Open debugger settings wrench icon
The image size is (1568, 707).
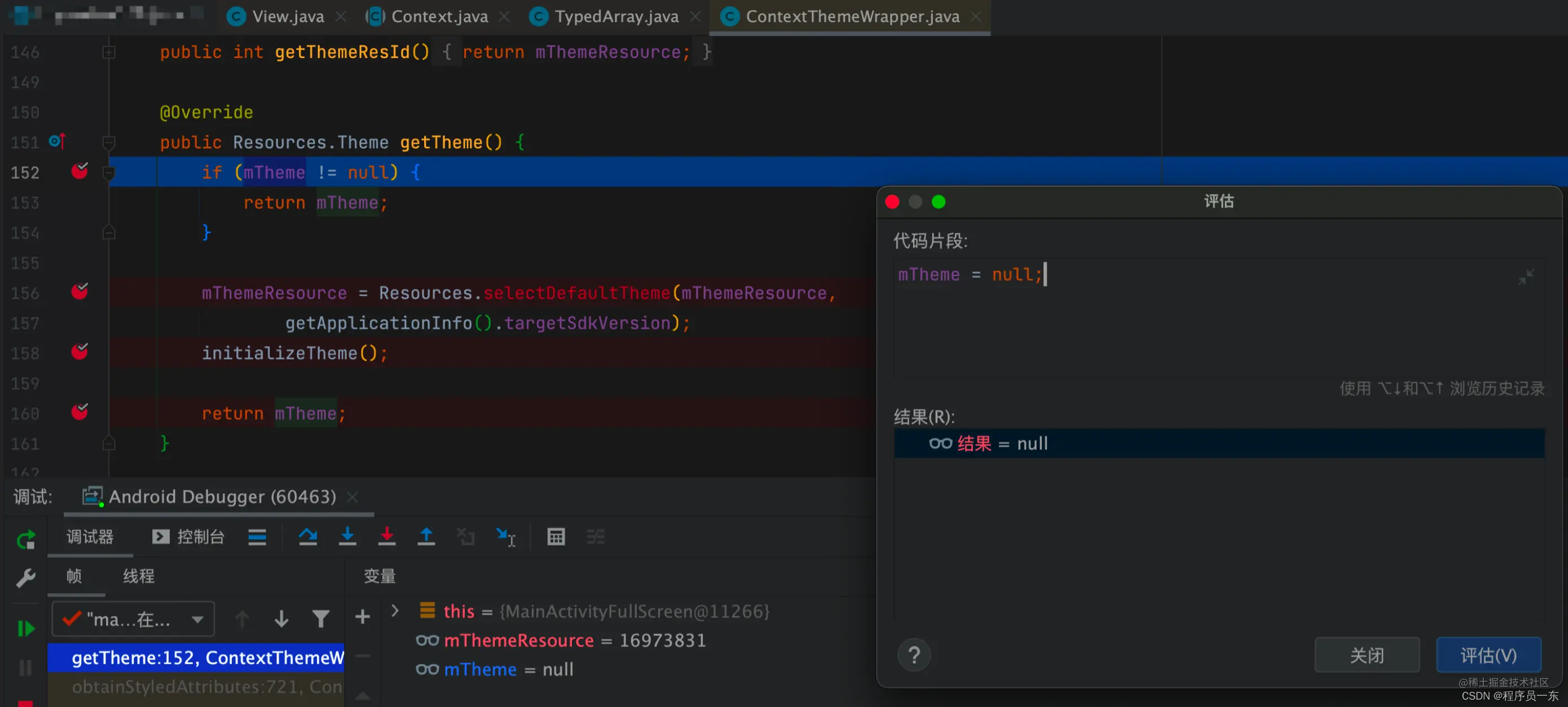(x=25, y=577)
